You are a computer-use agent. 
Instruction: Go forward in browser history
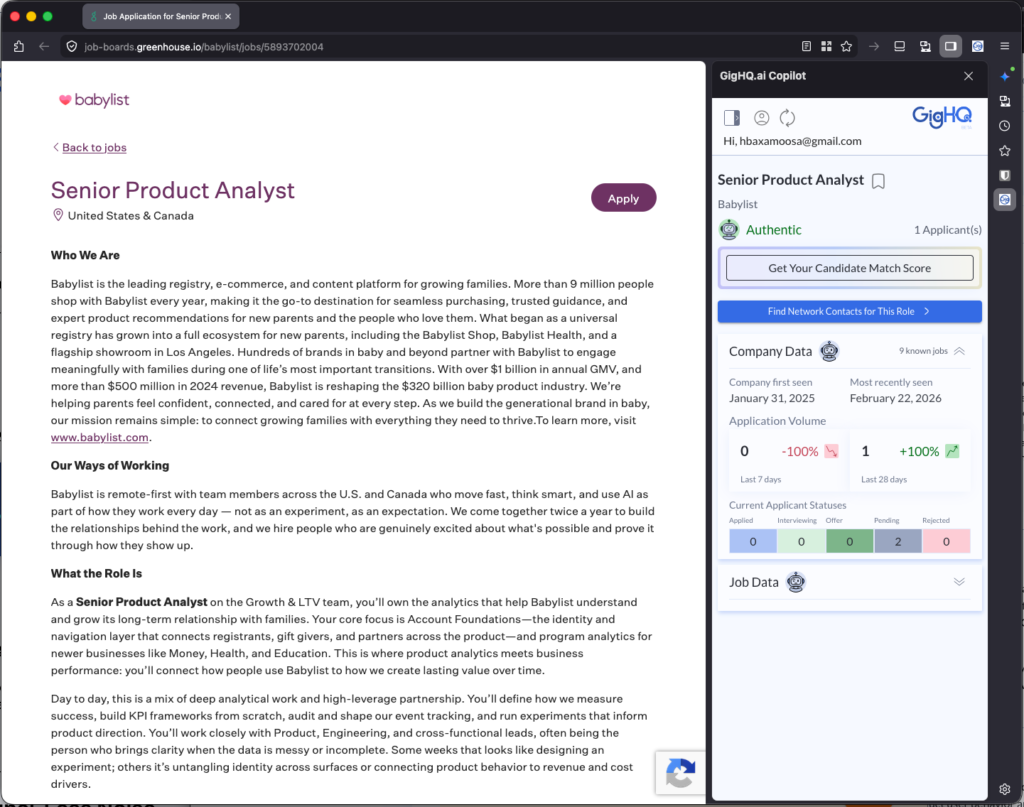pos(874,46)
